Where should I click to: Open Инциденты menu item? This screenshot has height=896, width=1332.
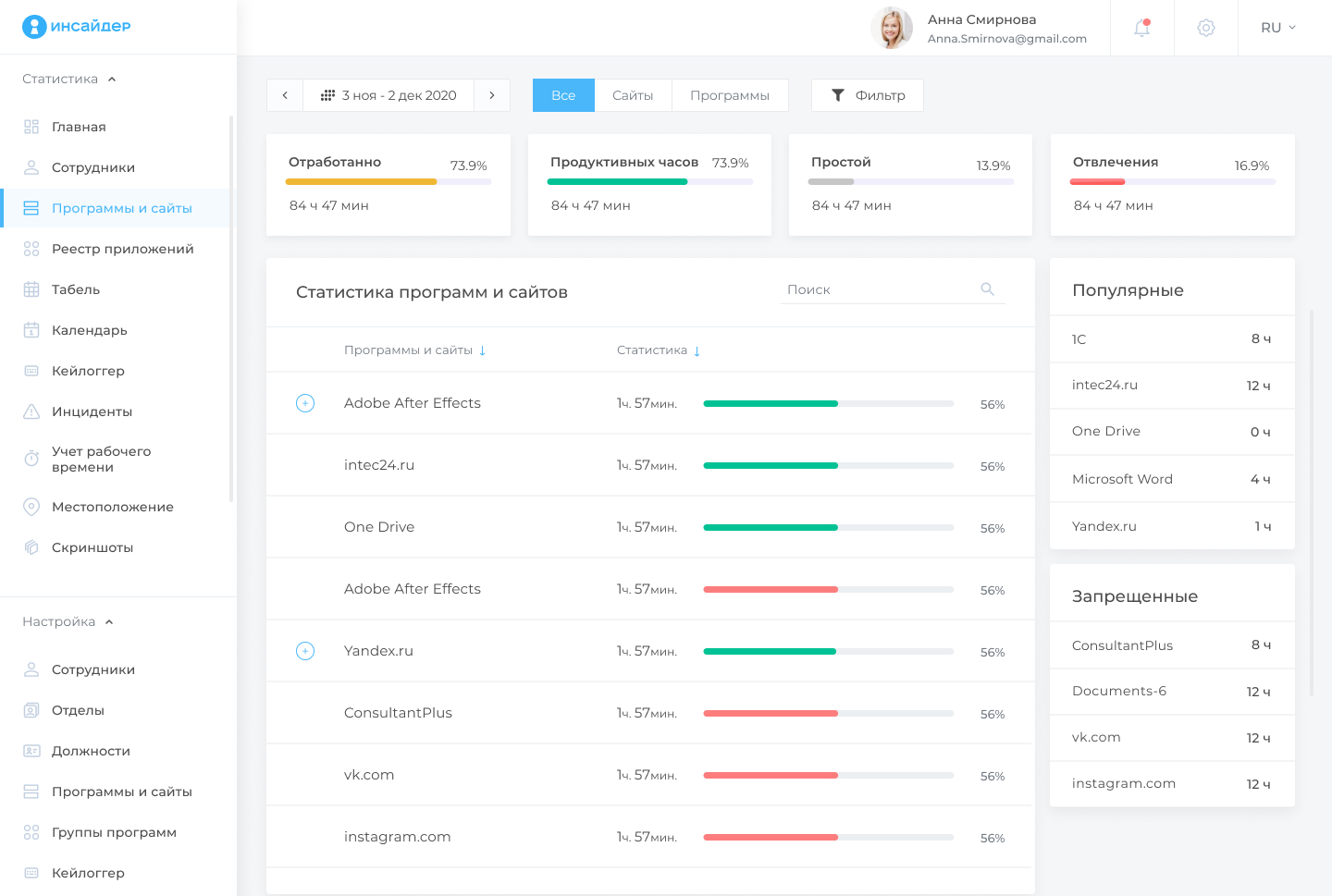click(x=92, y=411)
